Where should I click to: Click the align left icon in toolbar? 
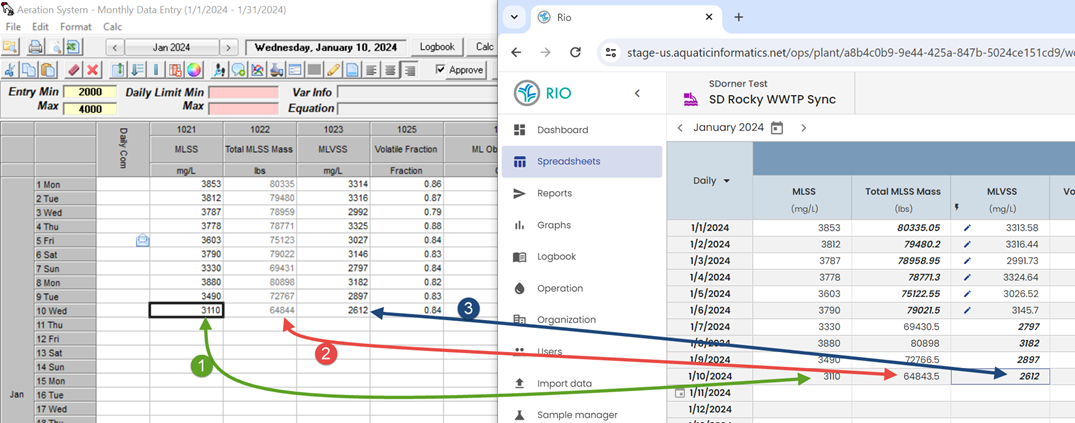click(x=371, y=70)
